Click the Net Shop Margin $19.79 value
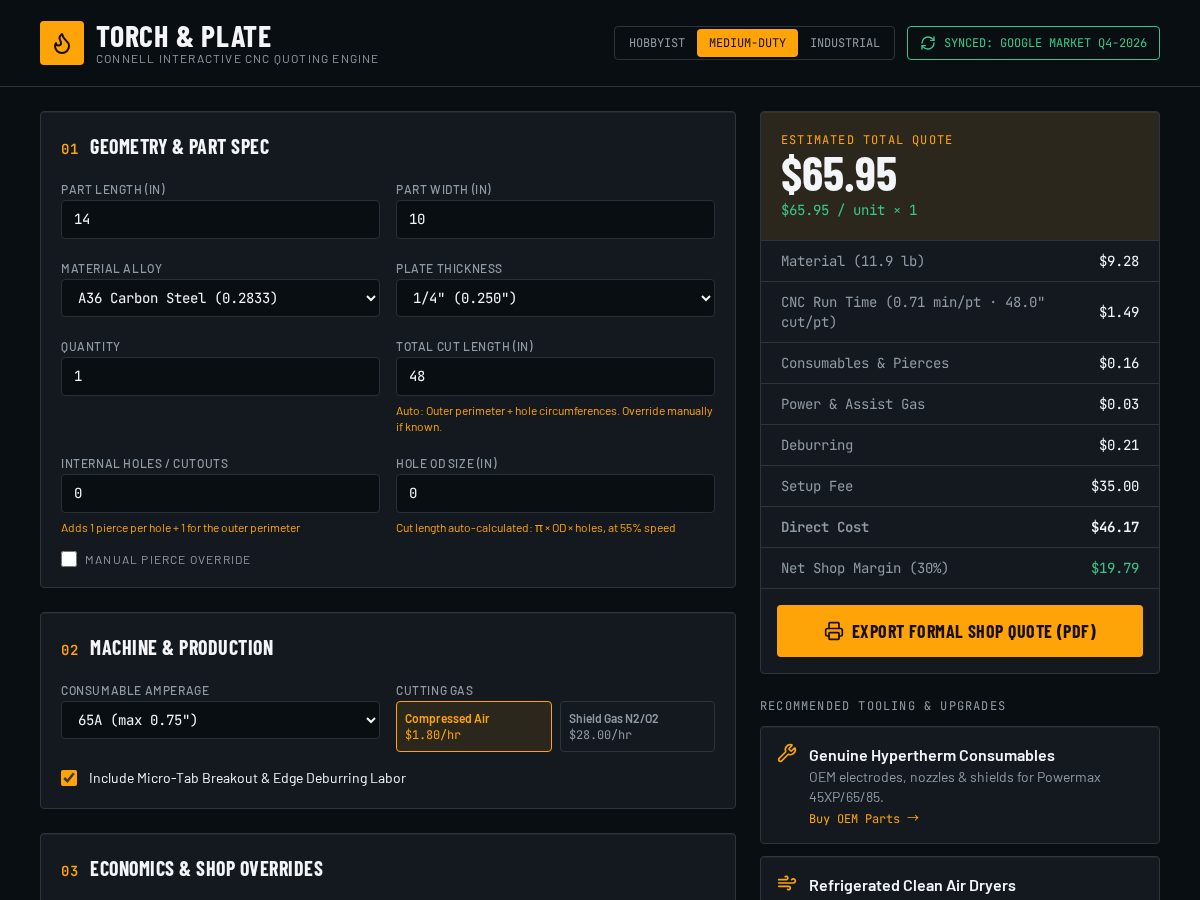 coord(1115,568)
